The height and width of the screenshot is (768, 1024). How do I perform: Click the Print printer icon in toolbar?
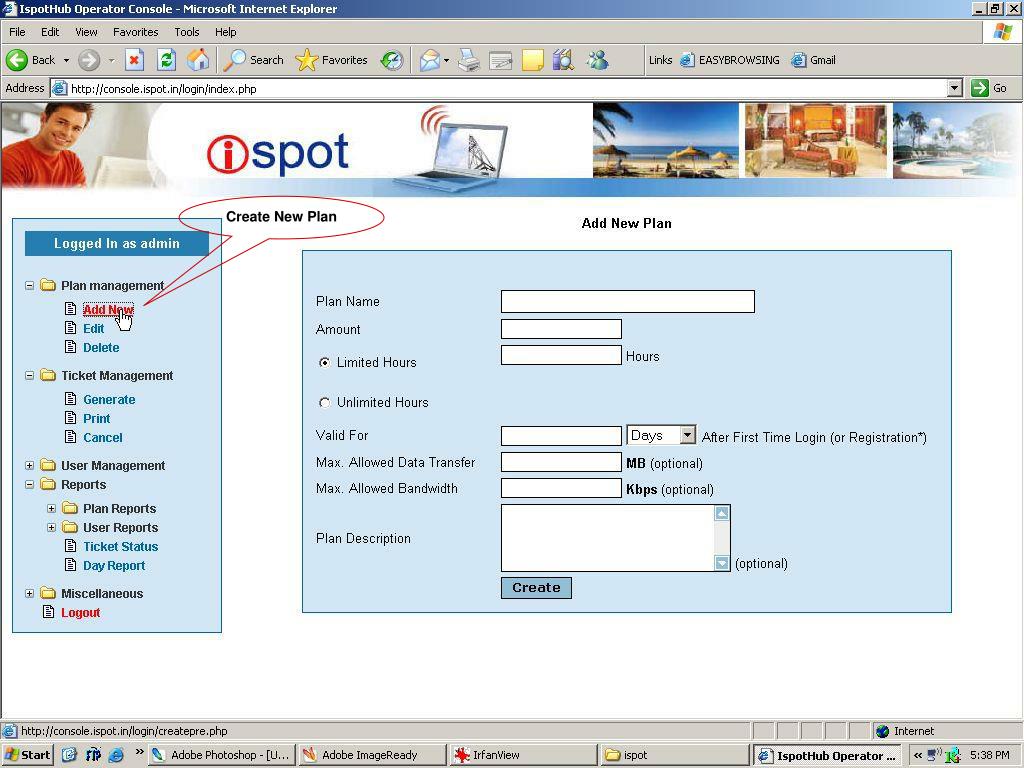pyautogui.click(x=468, y=60)
